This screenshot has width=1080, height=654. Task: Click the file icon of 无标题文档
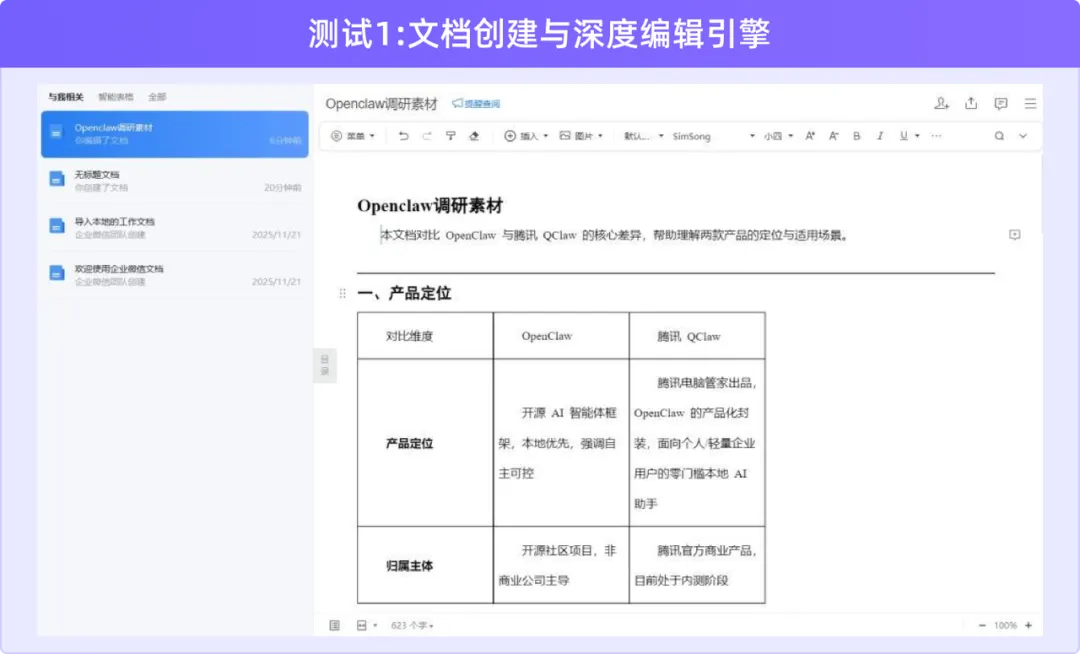click(57, 179)
